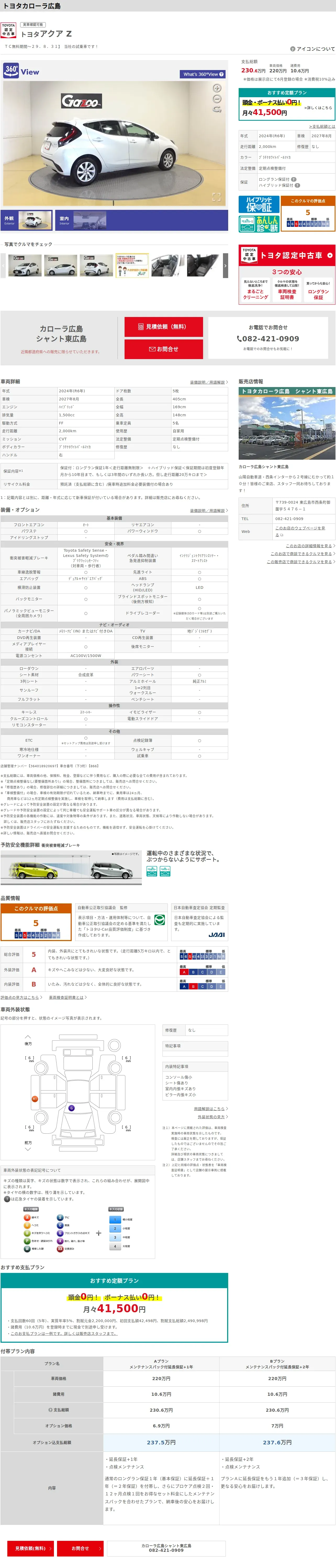Click the トヨタアクア Z title

46,34
